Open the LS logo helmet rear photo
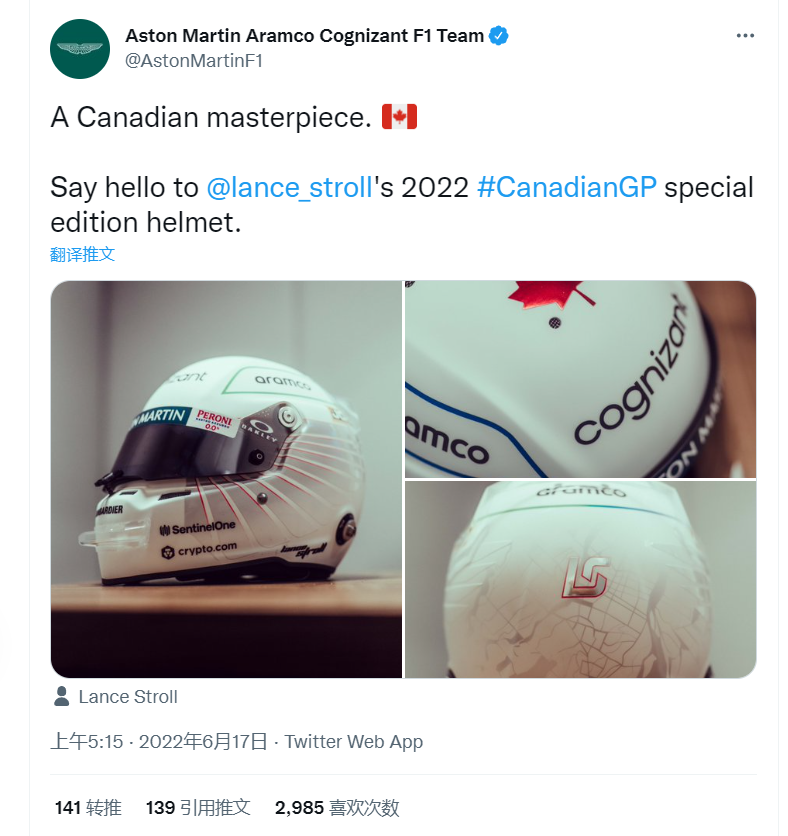Viewport: 788px width, 836px height. coord(581,580)
